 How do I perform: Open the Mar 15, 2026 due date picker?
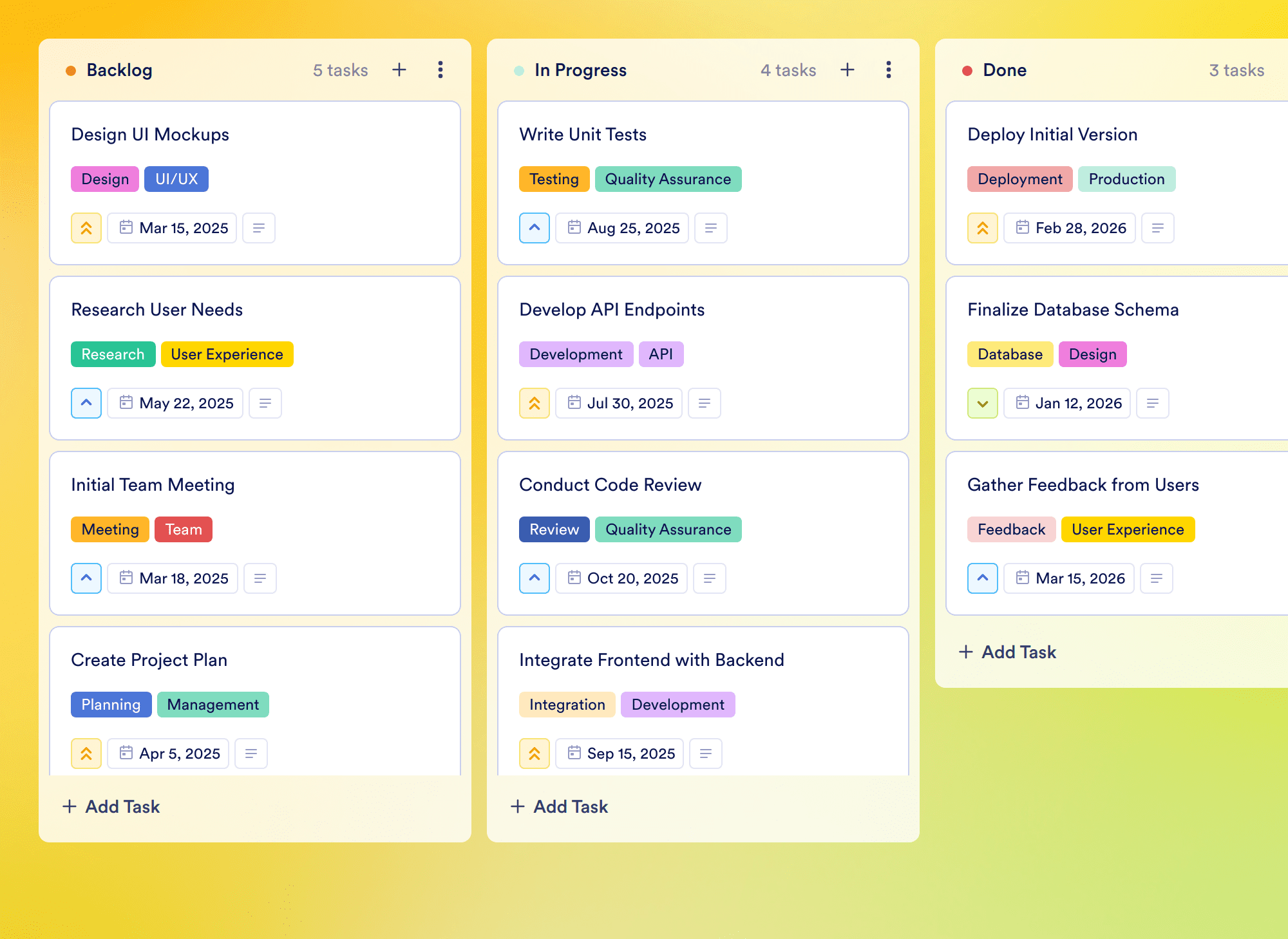(x=1069, y=578)
